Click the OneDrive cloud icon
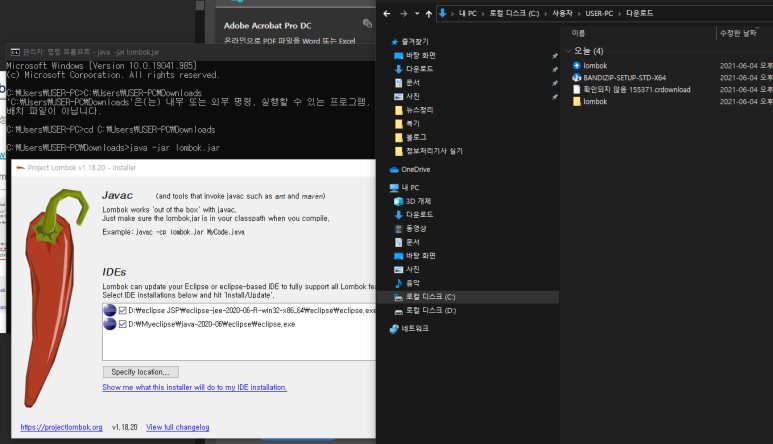773x444 pixels. (x=394, y=170)
